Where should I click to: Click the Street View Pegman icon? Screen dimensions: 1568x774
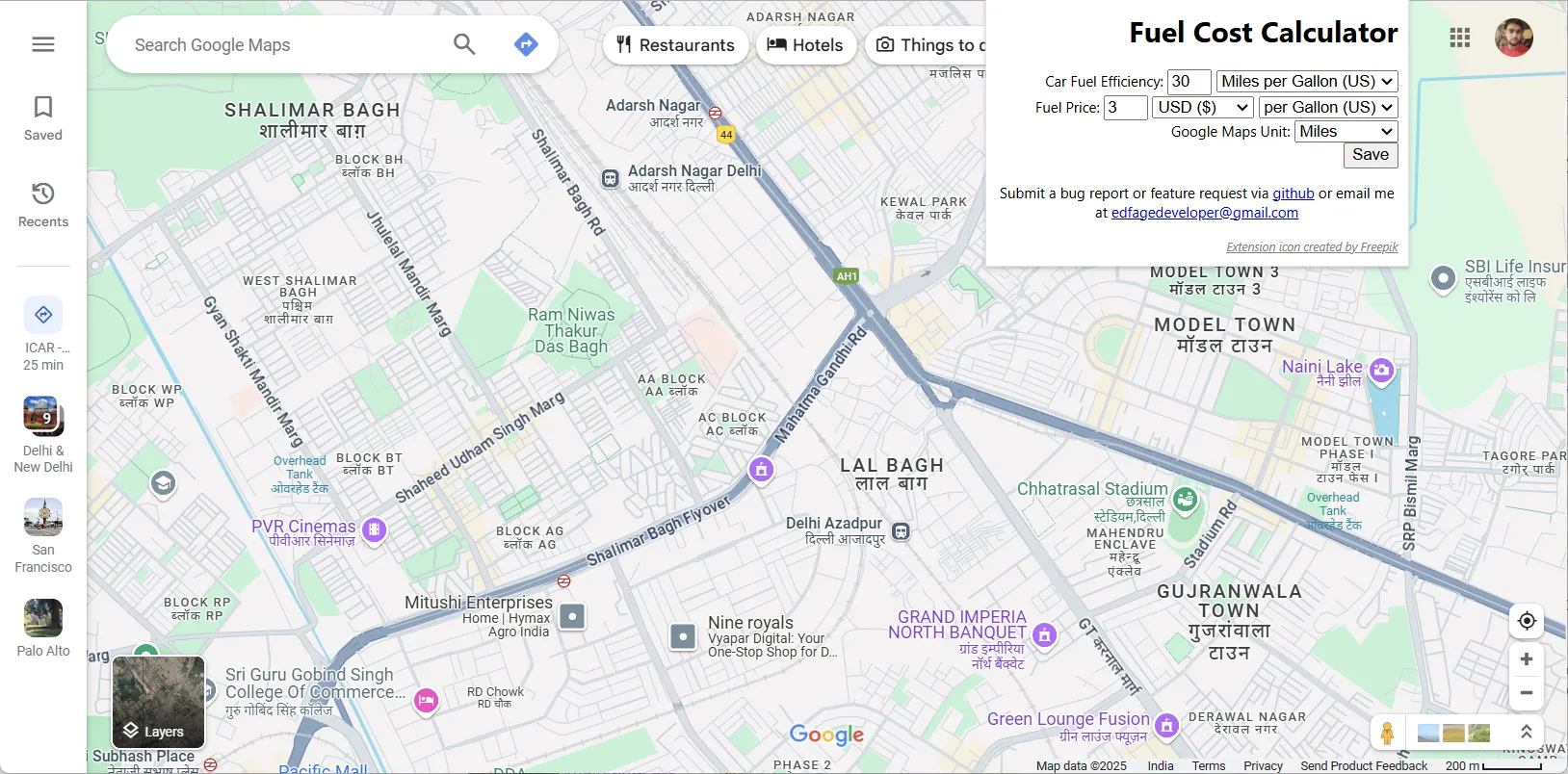(1387, 733)
